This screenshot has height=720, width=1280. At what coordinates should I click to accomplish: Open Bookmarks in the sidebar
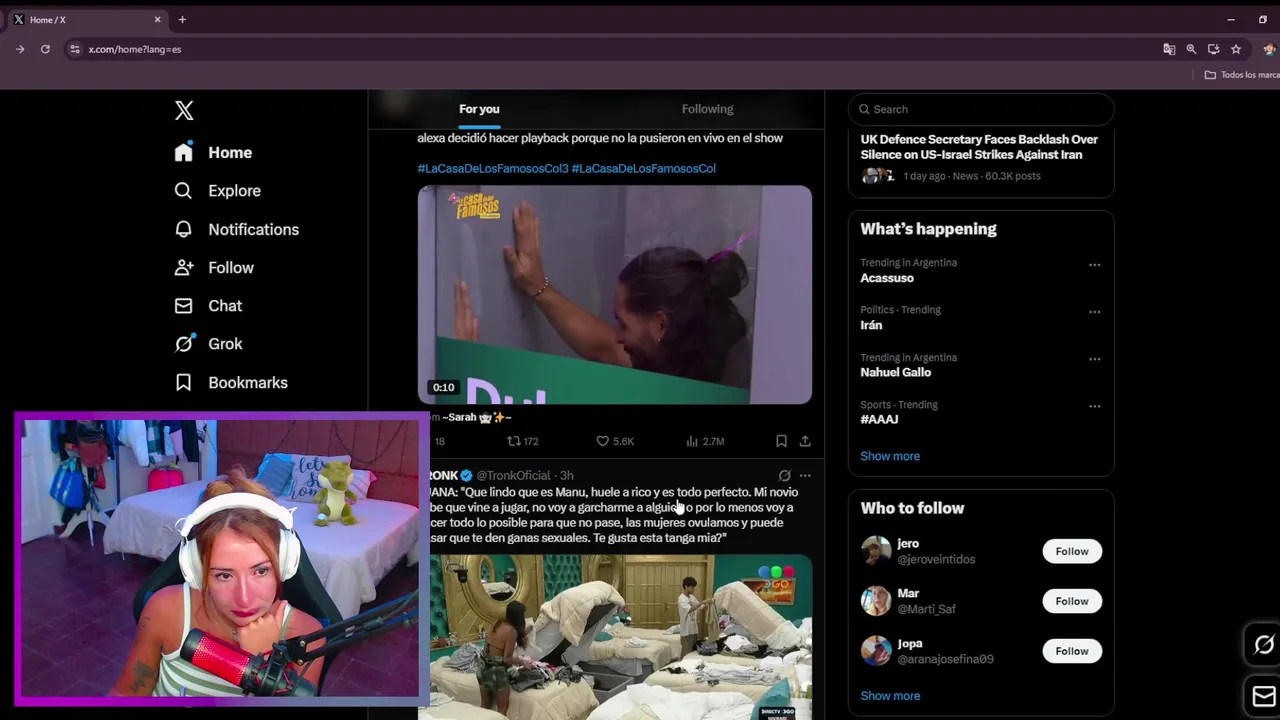click(231, 383)
